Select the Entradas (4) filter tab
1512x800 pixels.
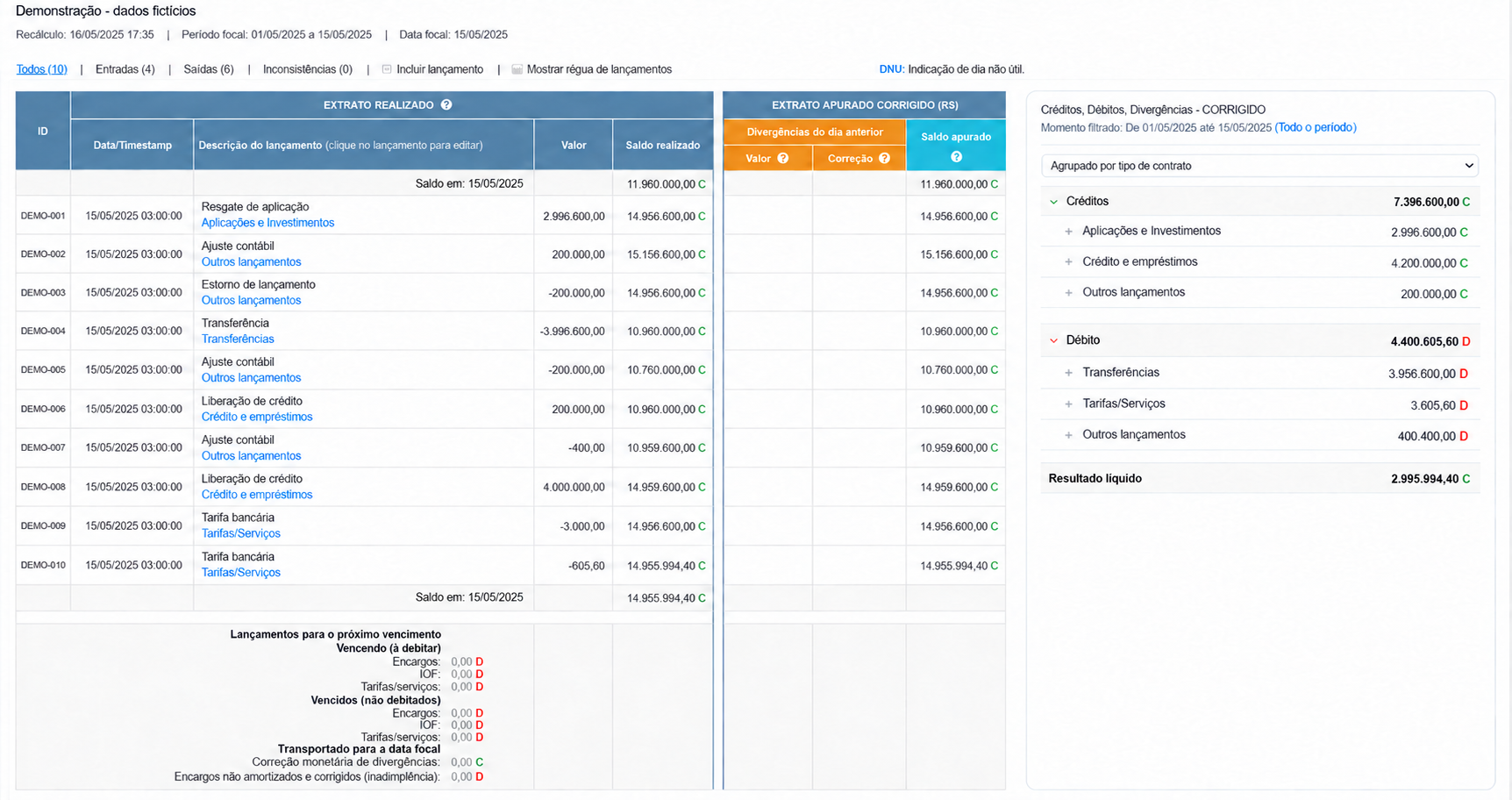pyautogui.click(x=125, y=69)
